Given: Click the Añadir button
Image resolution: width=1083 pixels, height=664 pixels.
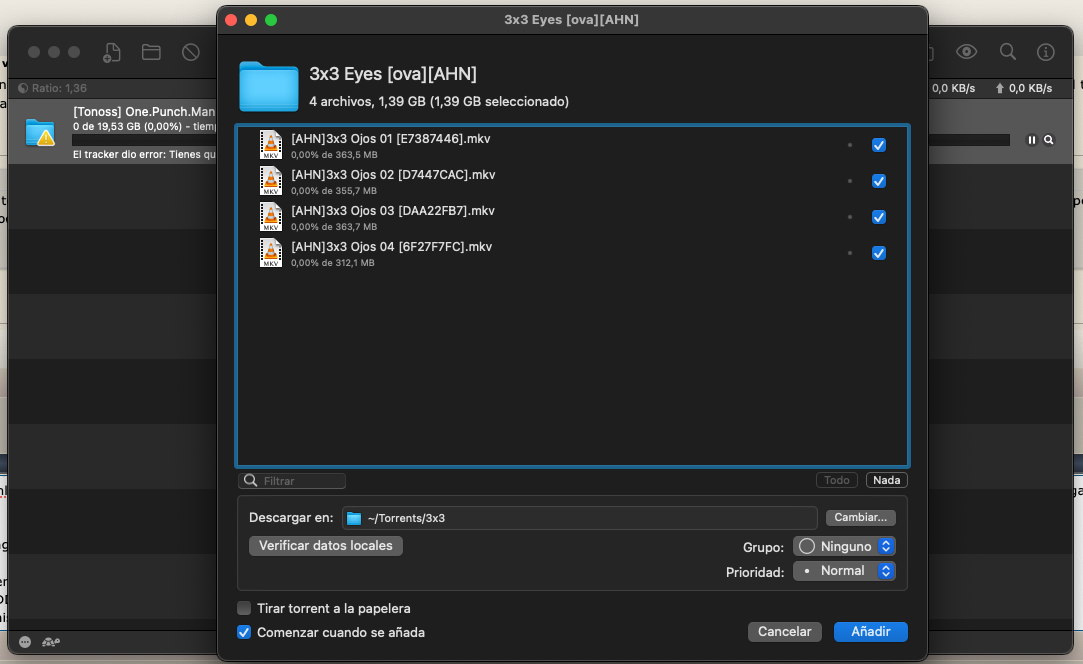Looking at the screenshot, I should click(870, 632).
